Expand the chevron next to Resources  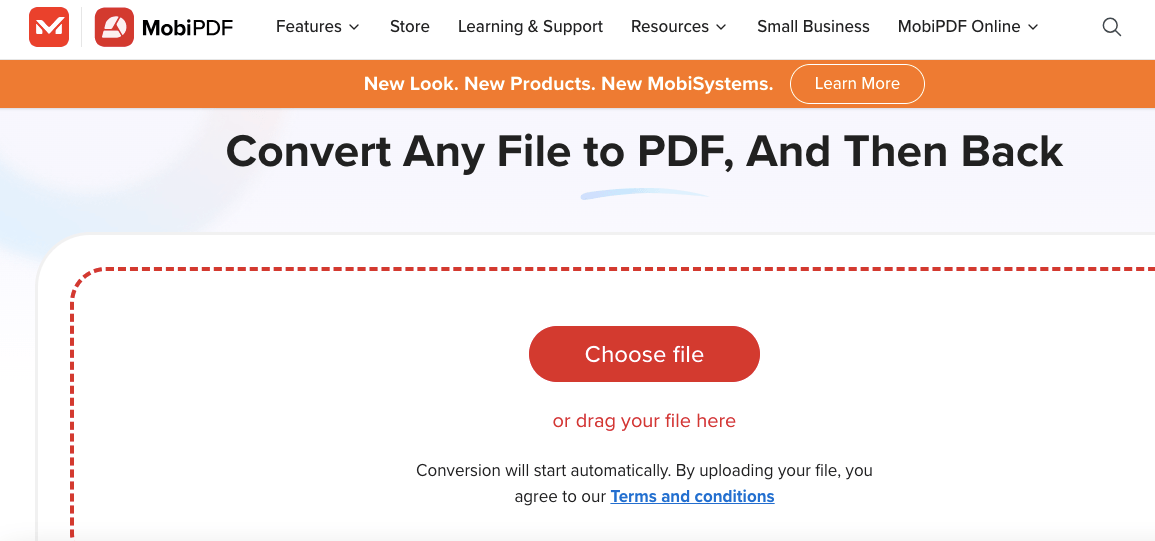click(x=721, y=27)
